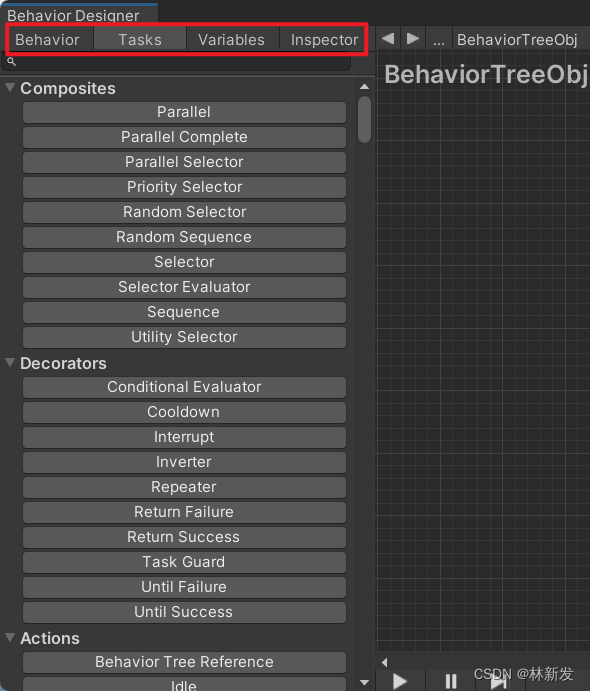This screenshot has width=590, height=691.
Task: Add a Parallel Selector task
Action: pos(184,162)
